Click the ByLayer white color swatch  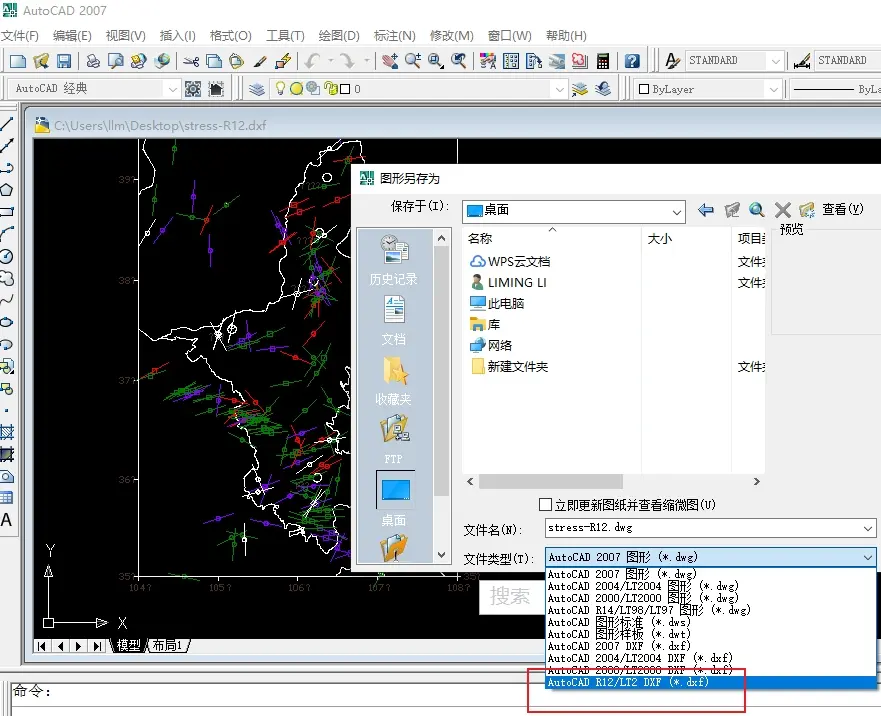coord(644,89)
